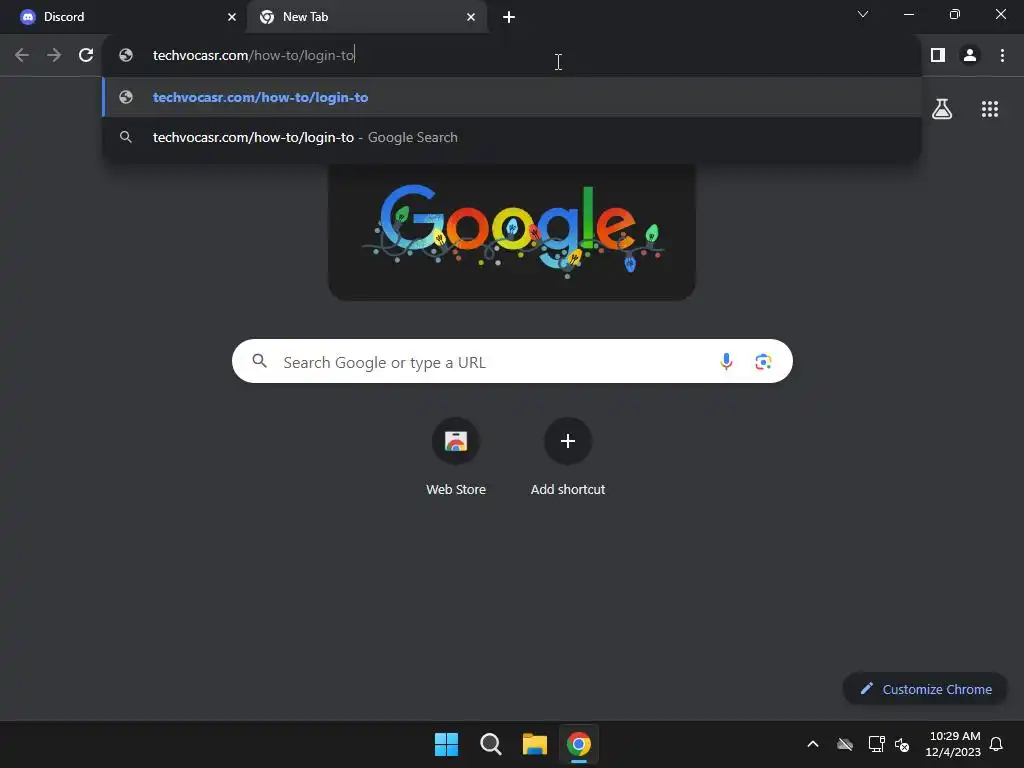
Task: Open the Chrome Labs flask icon
Action: click(942, 109)
